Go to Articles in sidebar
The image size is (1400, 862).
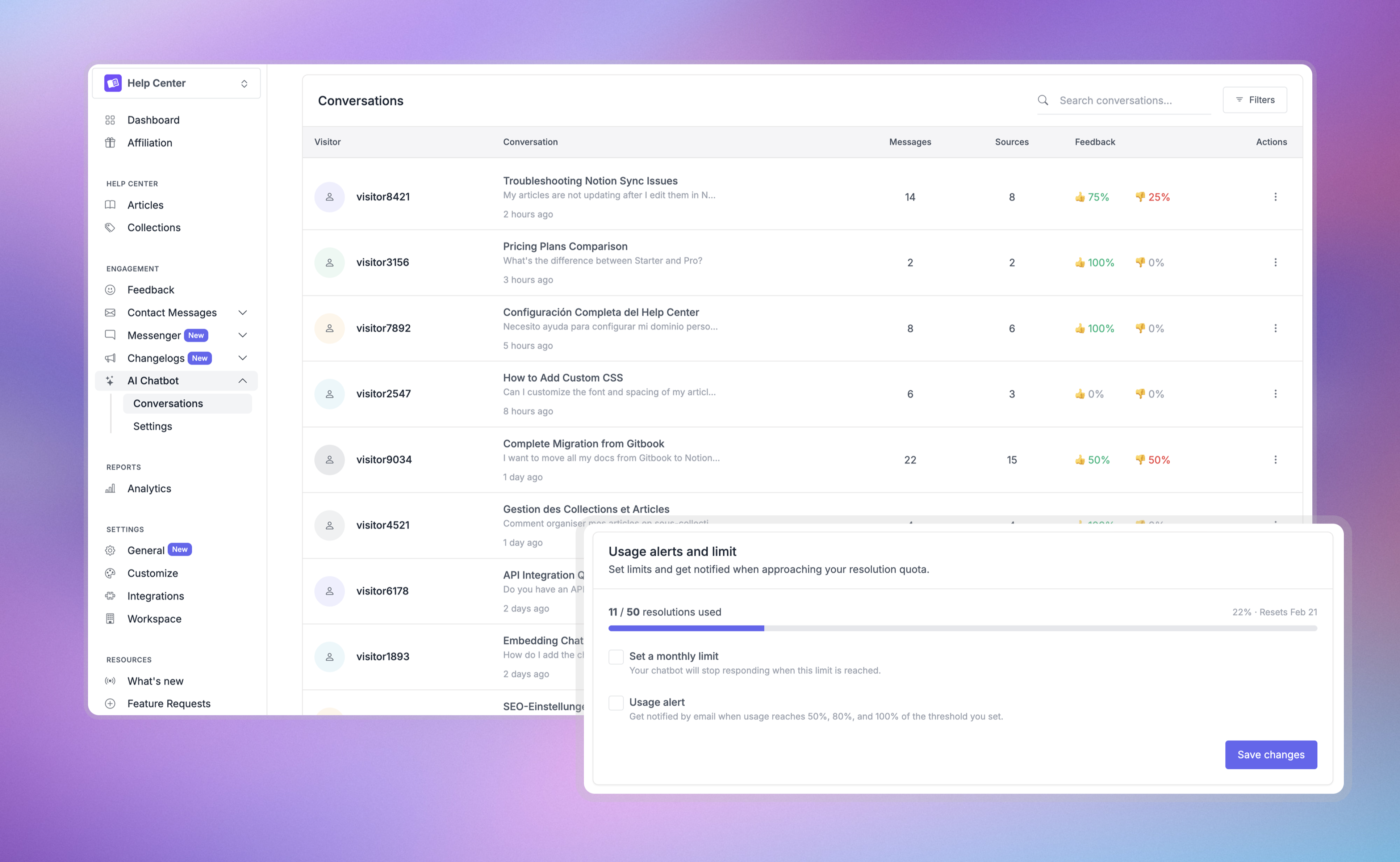145,205
